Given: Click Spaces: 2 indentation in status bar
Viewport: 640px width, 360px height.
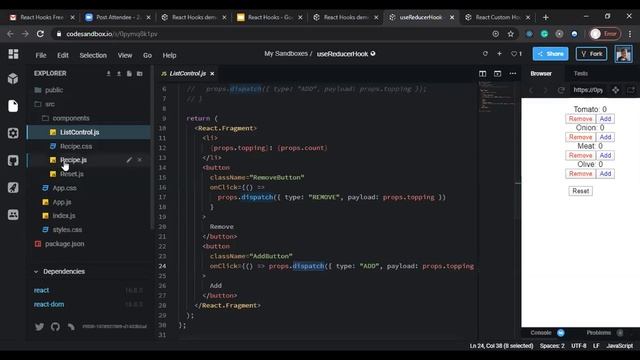Looking at the screenshot, I should 552,346.
